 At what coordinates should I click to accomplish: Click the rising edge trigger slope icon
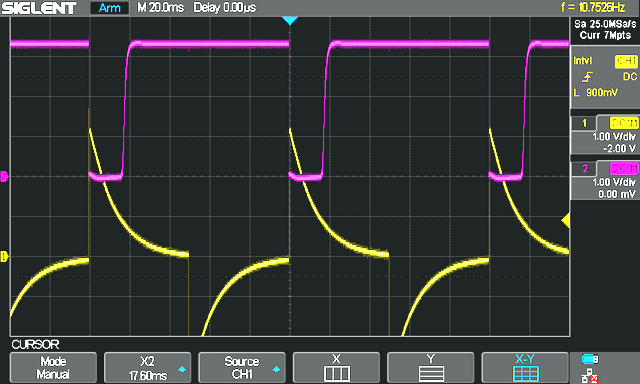587,77
